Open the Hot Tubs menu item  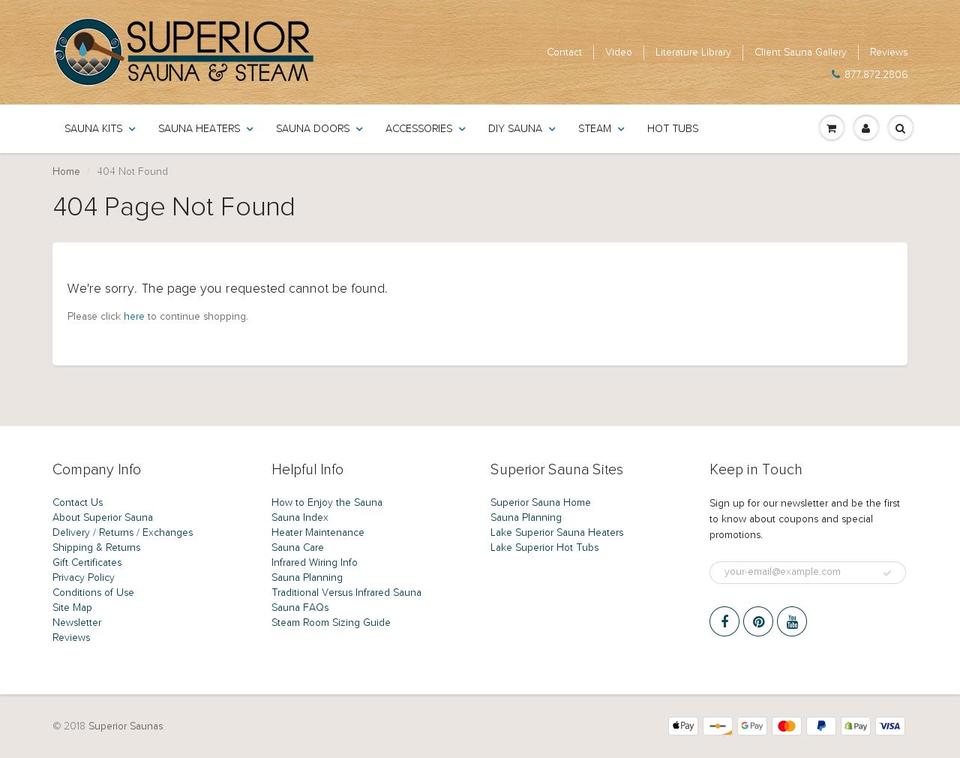673,129
